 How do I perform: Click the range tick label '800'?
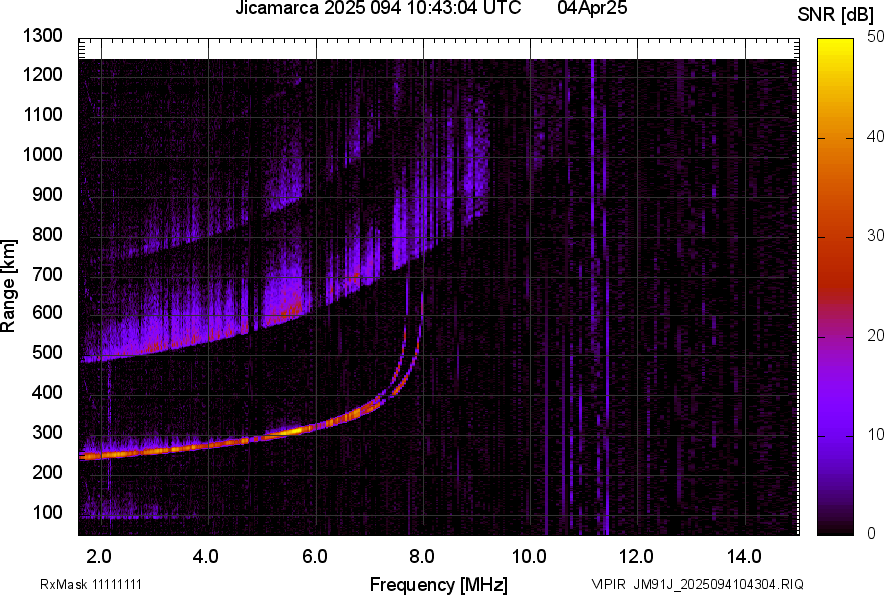click(47, 233)
